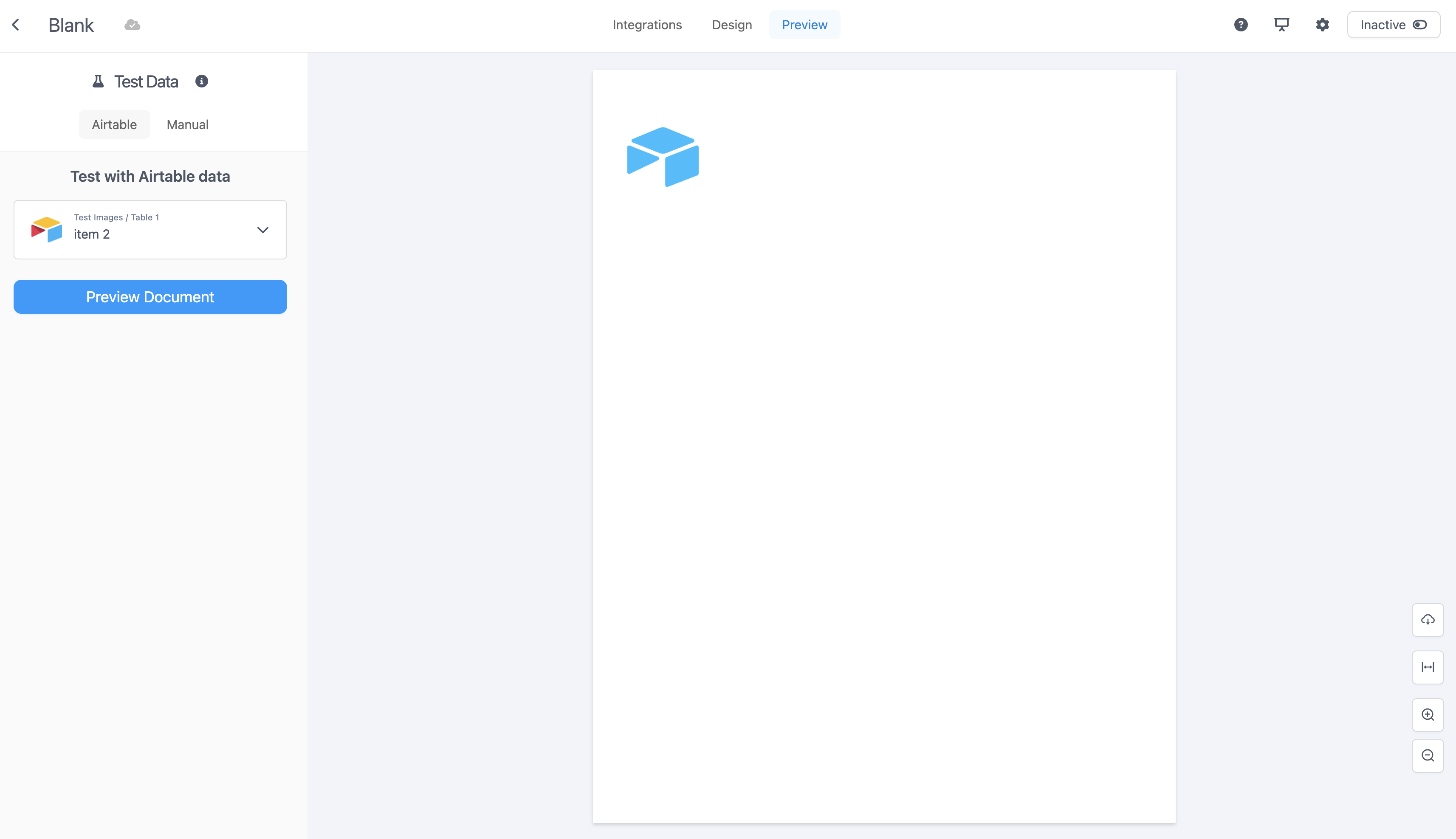The image size is (1456, 839).
Task: Click the Blank template title
Action: [x=71, y=25]
